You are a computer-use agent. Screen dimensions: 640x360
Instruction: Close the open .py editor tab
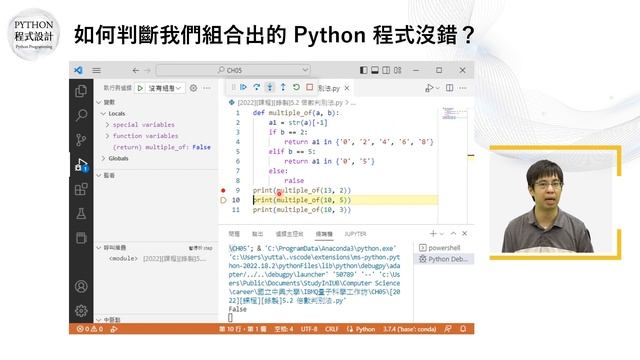coord(347,88)
